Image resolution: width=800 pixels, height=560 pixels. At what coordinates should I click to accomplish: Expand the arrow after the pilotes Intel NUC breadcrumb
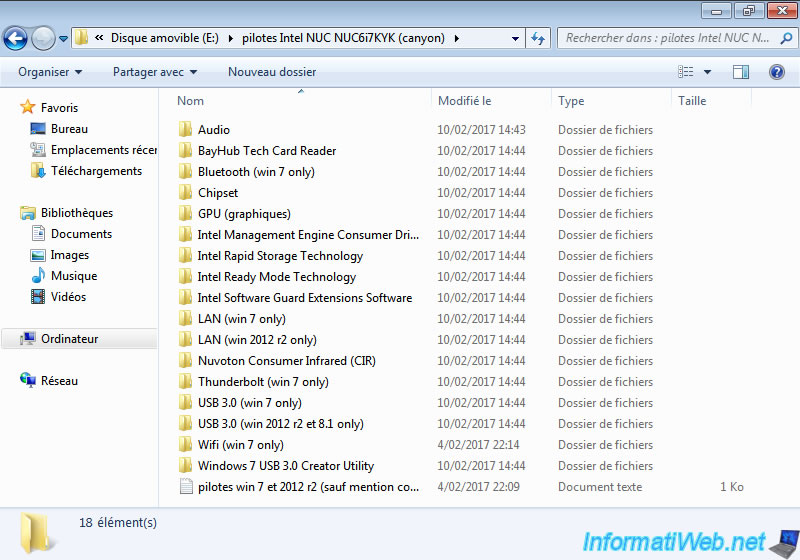[456, 38]
